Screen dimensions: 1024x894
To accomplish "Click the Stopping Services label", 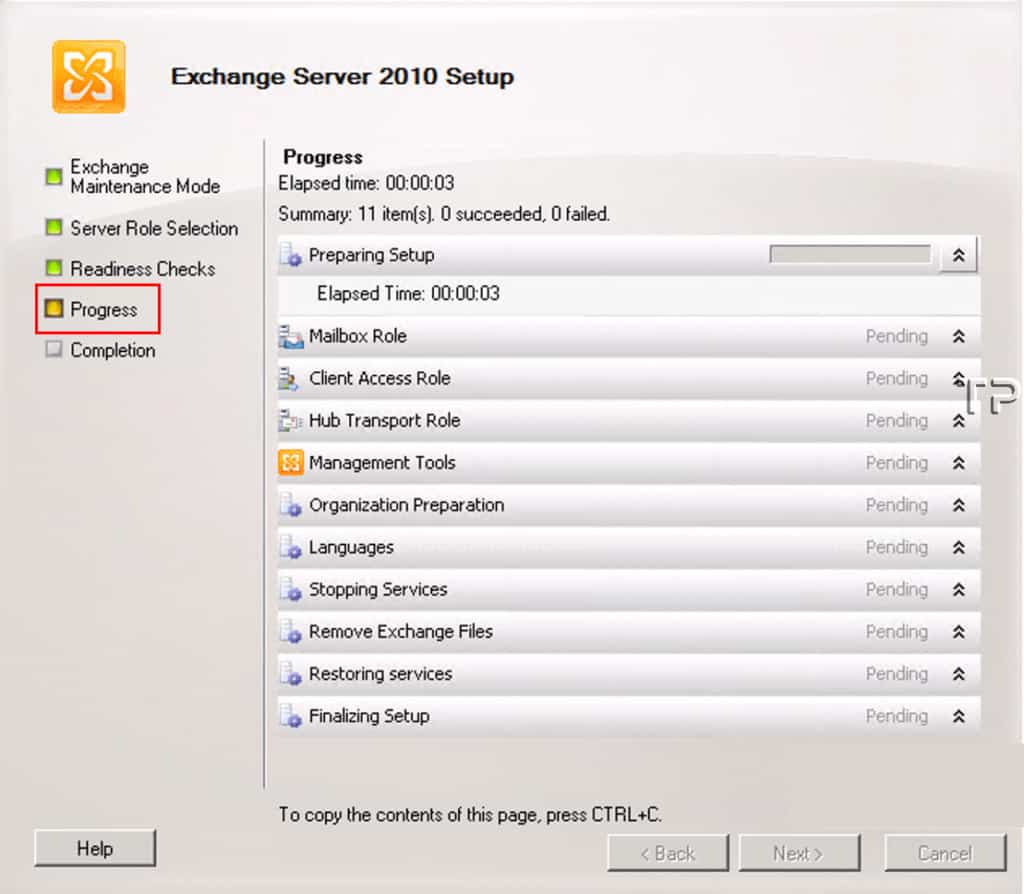I will (x=378, y=590).
